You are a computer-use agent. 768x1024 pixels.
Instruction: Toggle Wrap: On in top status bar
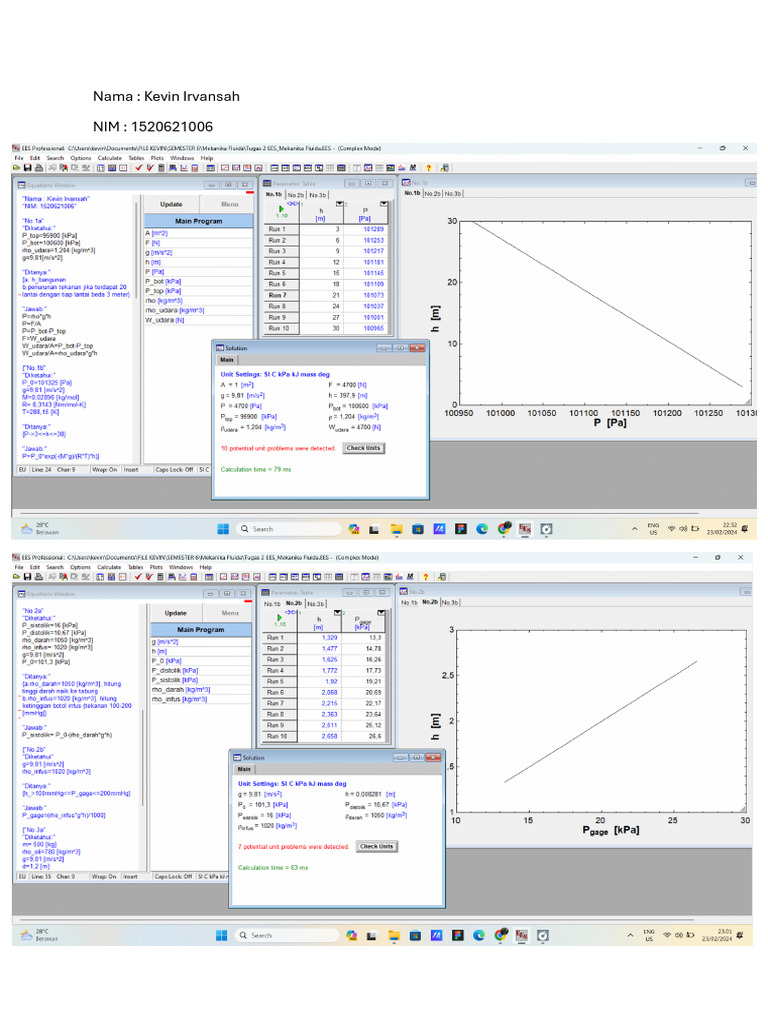click(105, 468)
